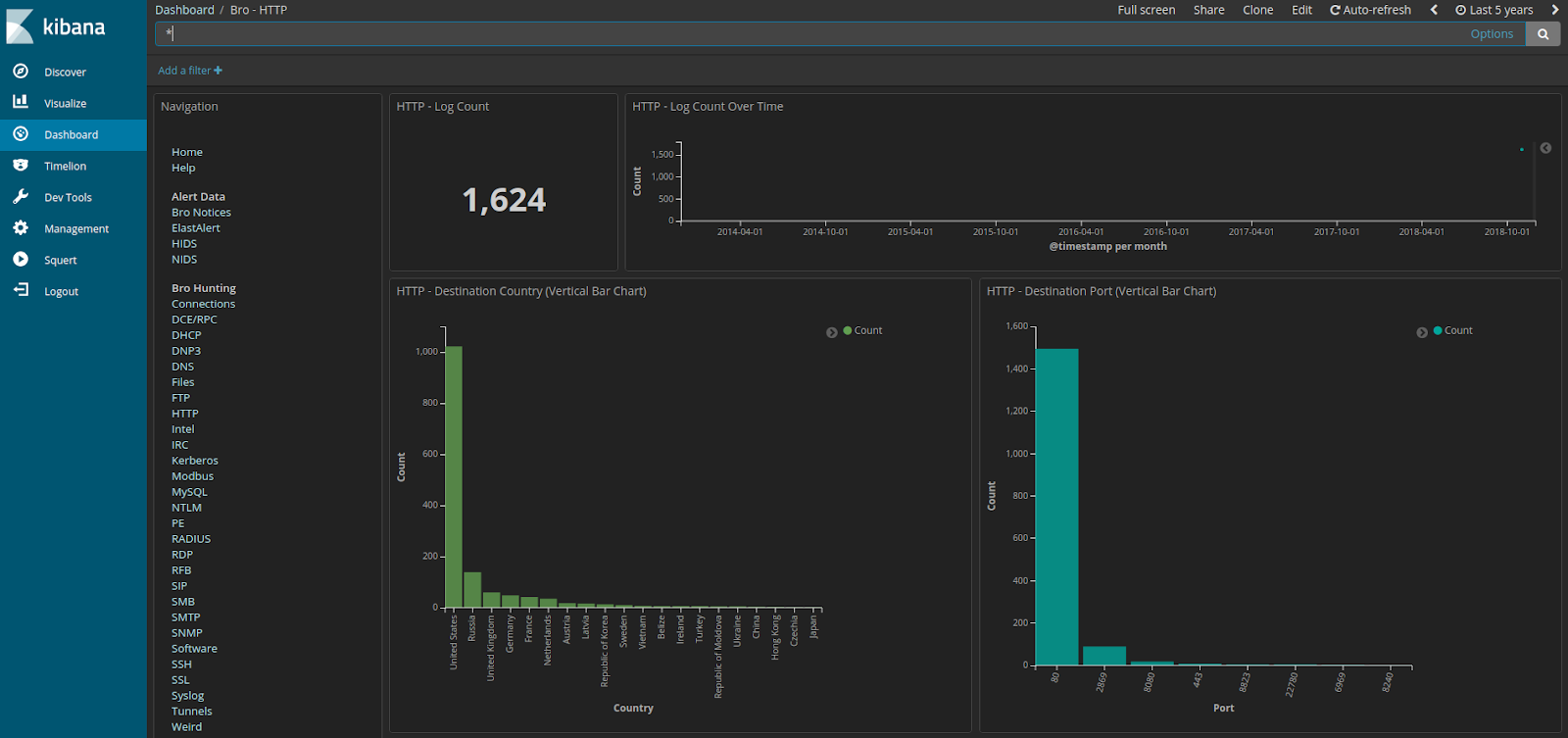Open the Discover compass icon
This screenshot has width=1568, height=738.
(21, 72)
